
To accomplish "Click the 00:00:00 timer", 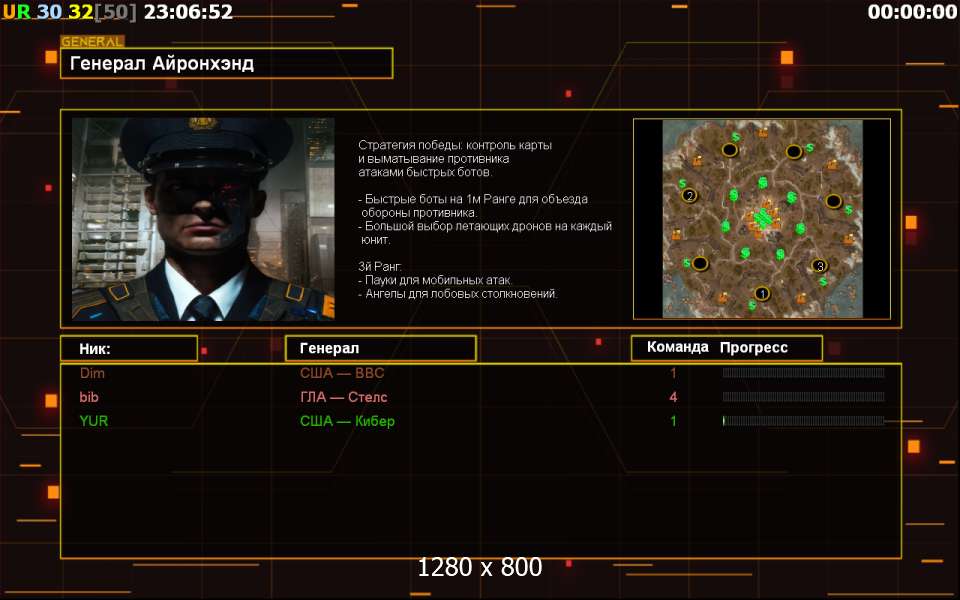I will click(912, 12).
